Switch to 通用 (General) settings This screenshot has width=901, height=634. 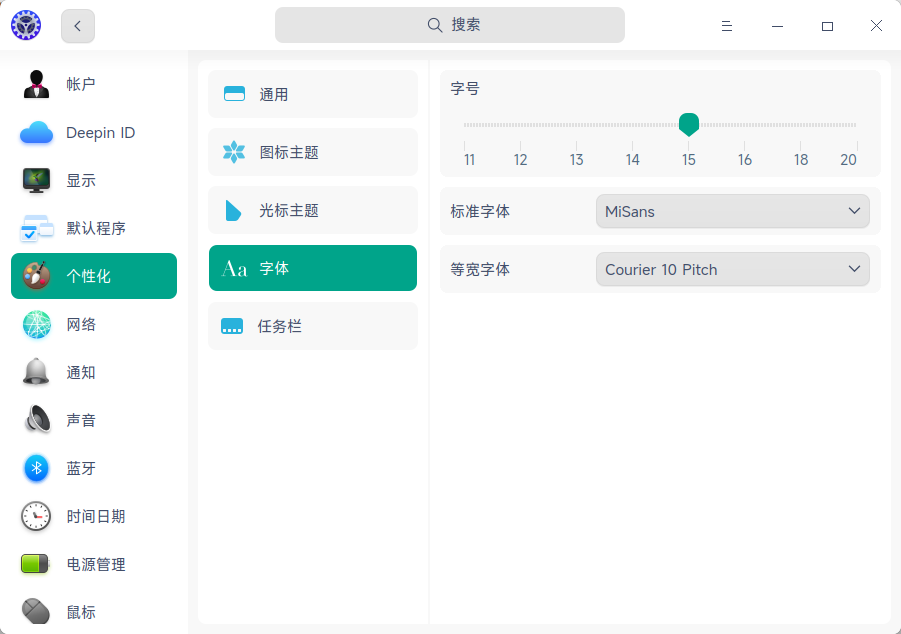coord(312,93)
